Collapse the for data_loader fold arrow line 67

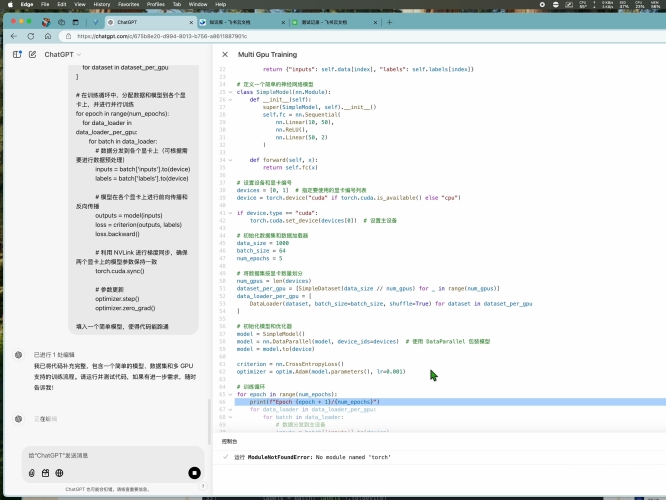[x=230, y=410]
